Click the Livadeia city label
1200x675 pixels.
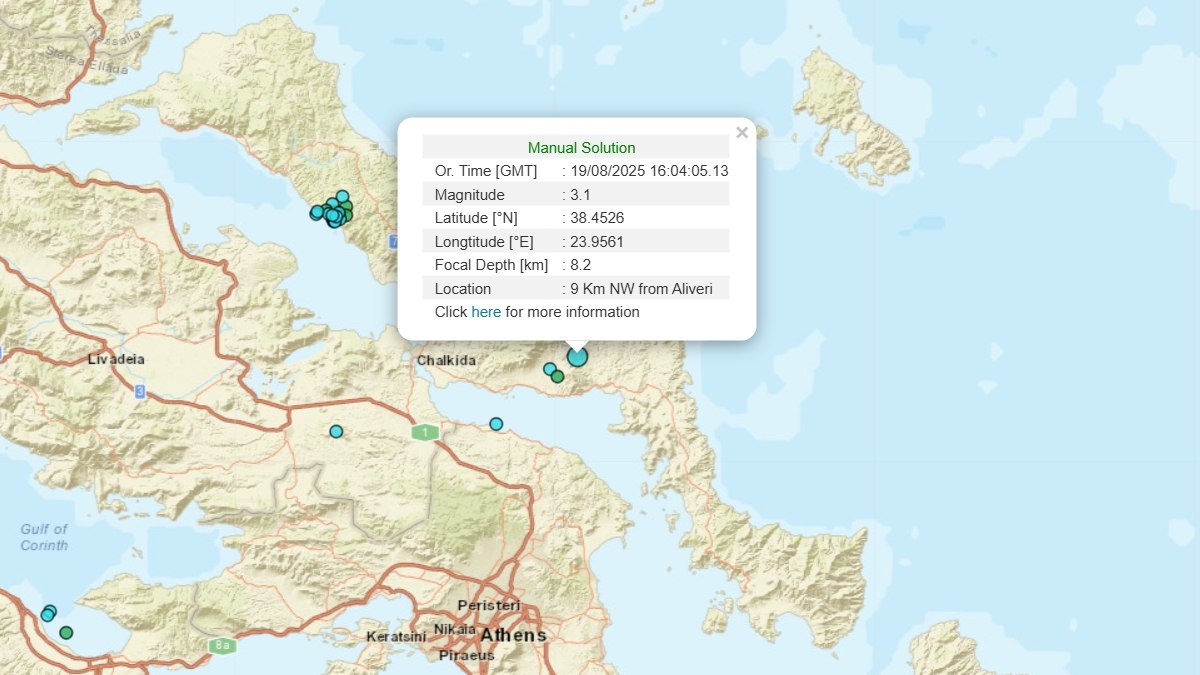[116, 359]
